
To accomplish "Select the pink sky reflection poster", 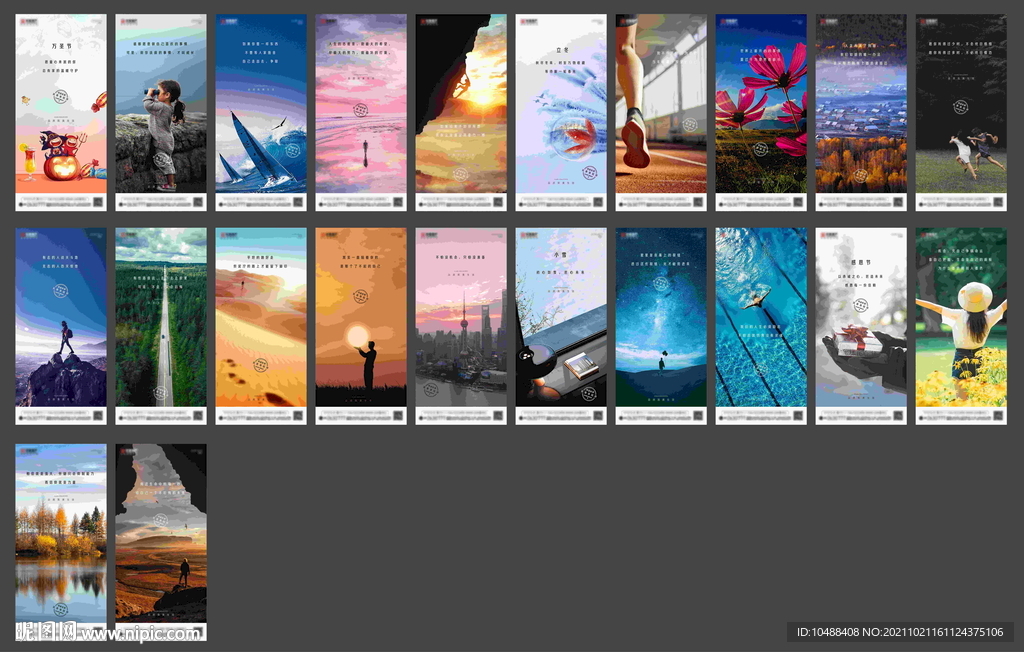I will click(360, 112).
